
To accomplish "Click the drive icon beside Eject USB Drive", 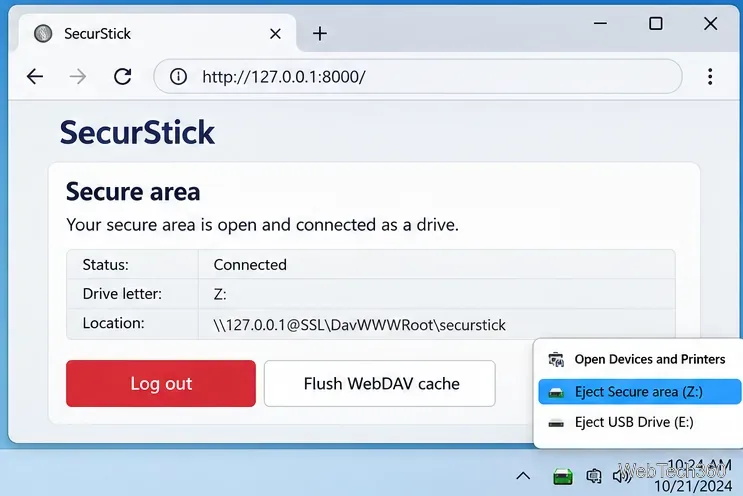I will tap(556, 423).
